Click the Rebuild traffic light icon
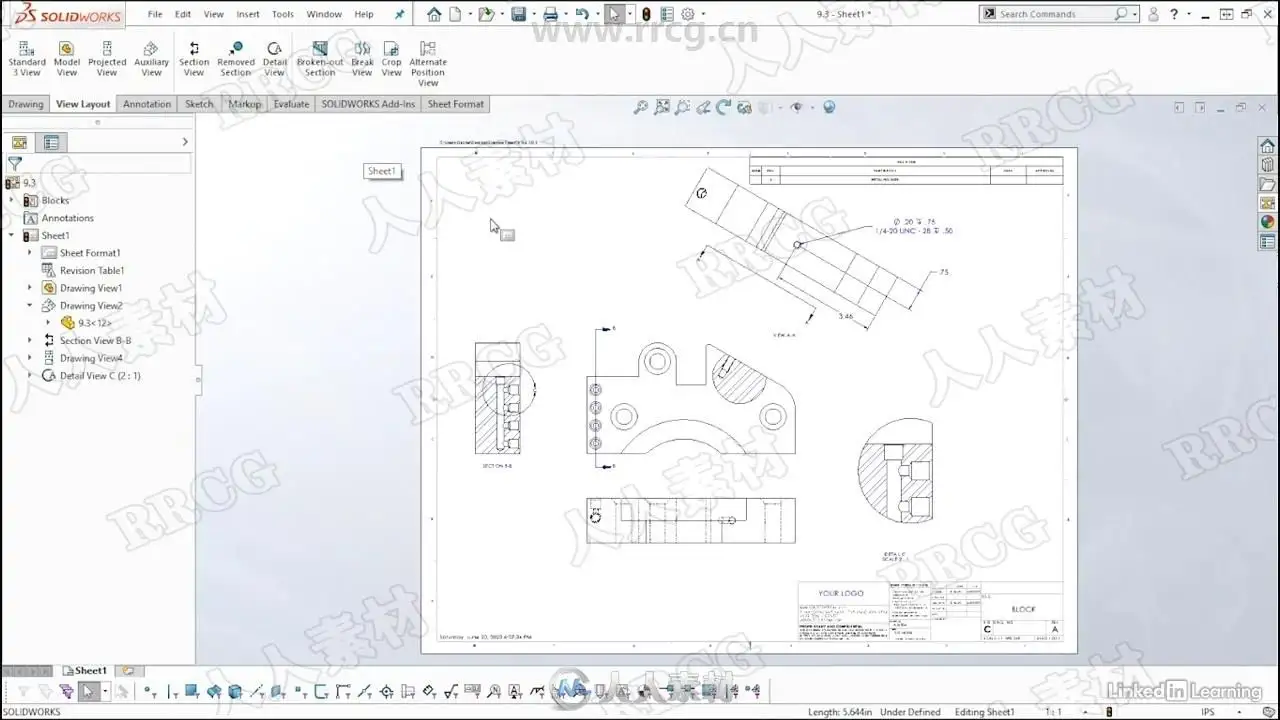Screen dimensions: 1280x720 [646, 14]
